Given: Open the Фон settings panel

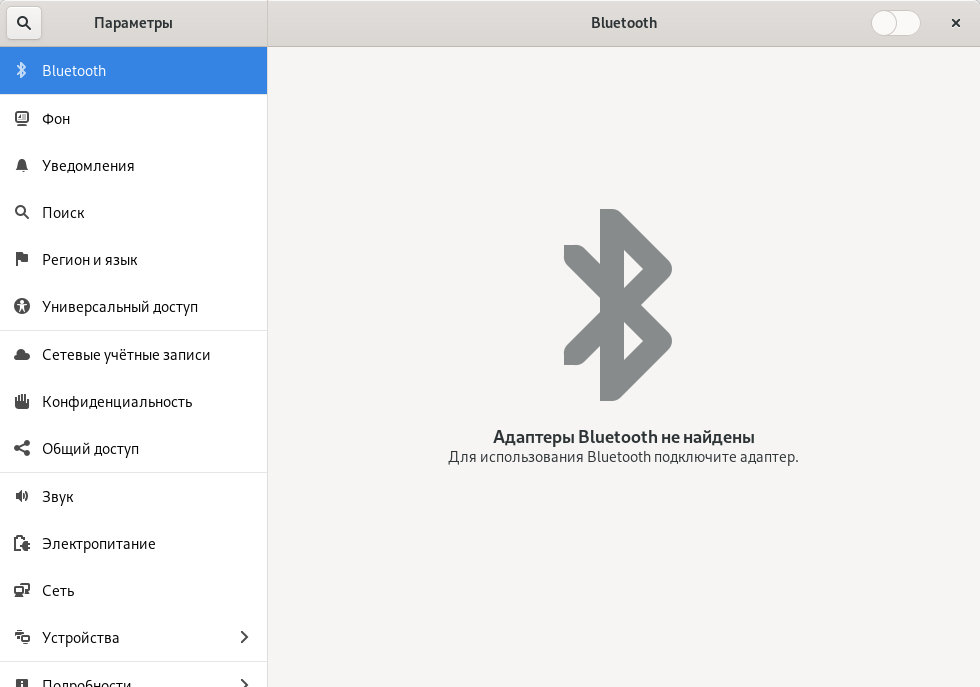Looking at the screenshot, I should click(56, 119).
